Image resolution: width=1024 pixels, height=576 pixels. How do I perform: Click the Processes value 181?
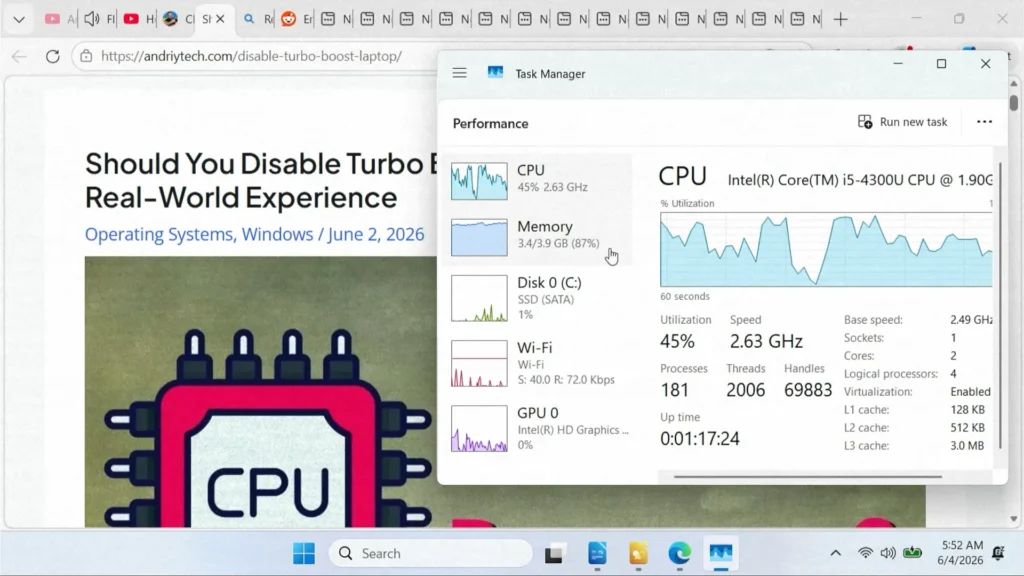pos(675,390)
